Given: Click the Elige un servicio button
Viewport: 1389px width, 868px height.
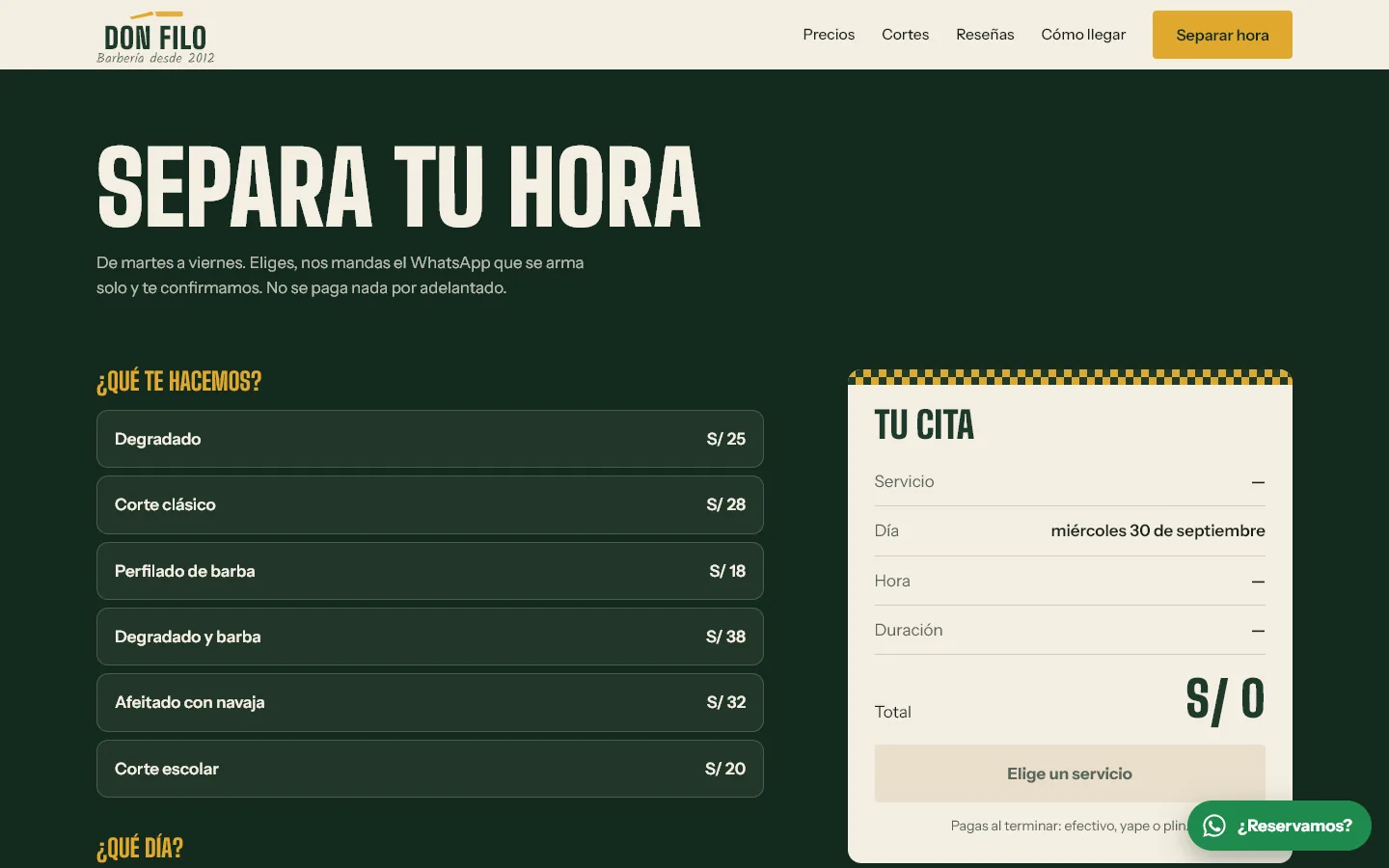Looking at the screenshot, I should click(1070, 773).
